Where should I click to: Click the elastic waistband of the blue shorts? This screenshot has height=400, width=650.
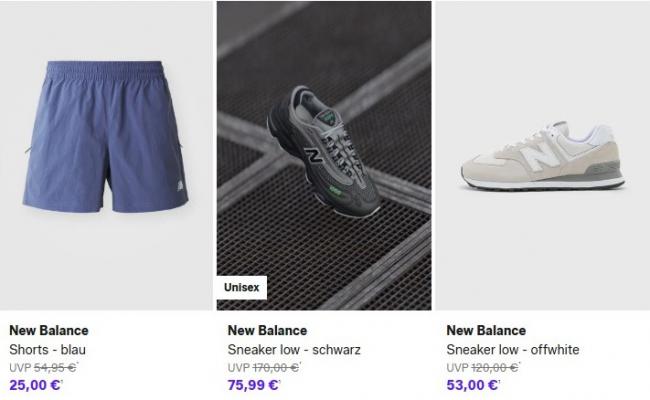(107, 71)
